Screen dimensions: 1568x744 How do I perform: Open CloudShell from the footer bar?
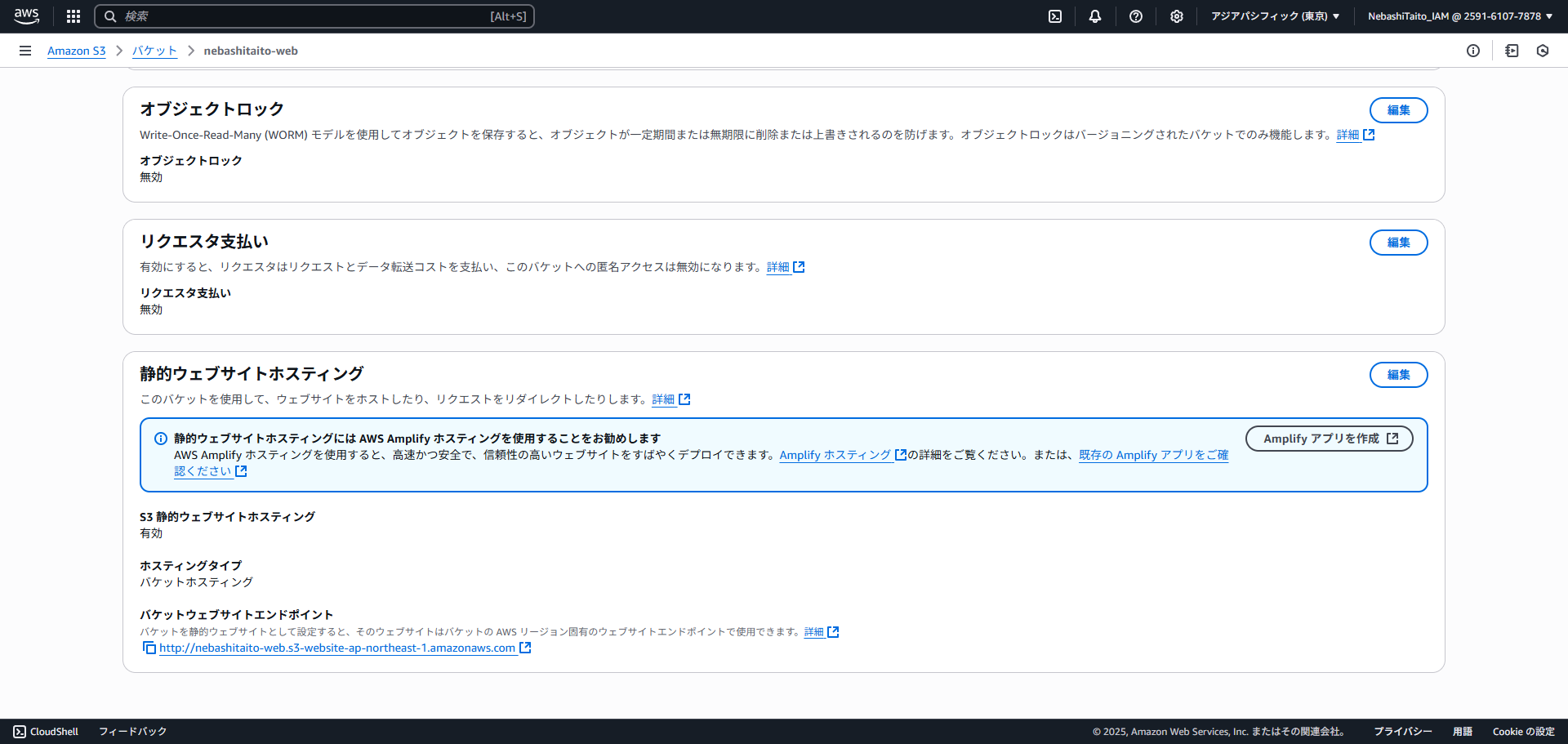tap(47, 732)
